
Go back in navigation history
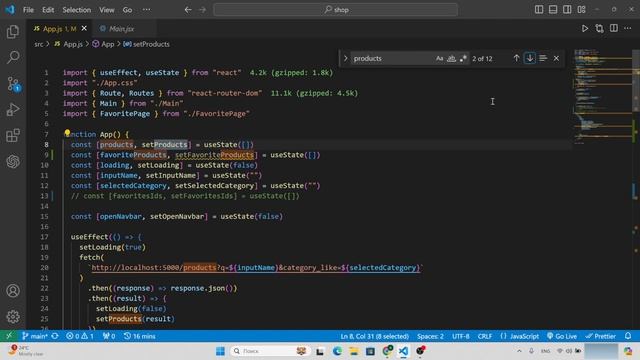[x=188, y=9]
